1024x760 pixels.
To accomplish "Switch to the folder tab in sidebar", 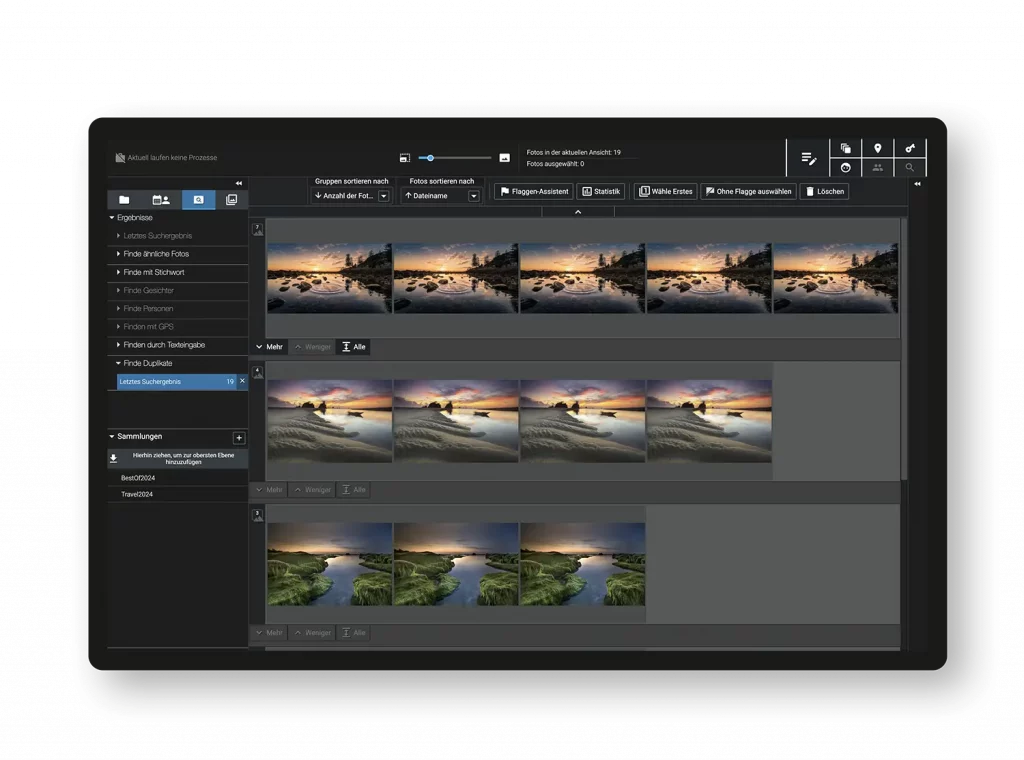I will [x=124, y=200].
